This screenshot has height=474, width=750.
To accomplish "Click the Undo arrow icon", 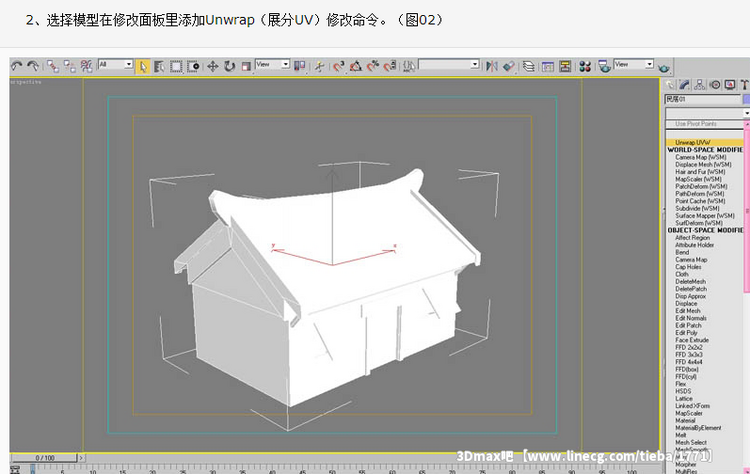I will (17, 66).
